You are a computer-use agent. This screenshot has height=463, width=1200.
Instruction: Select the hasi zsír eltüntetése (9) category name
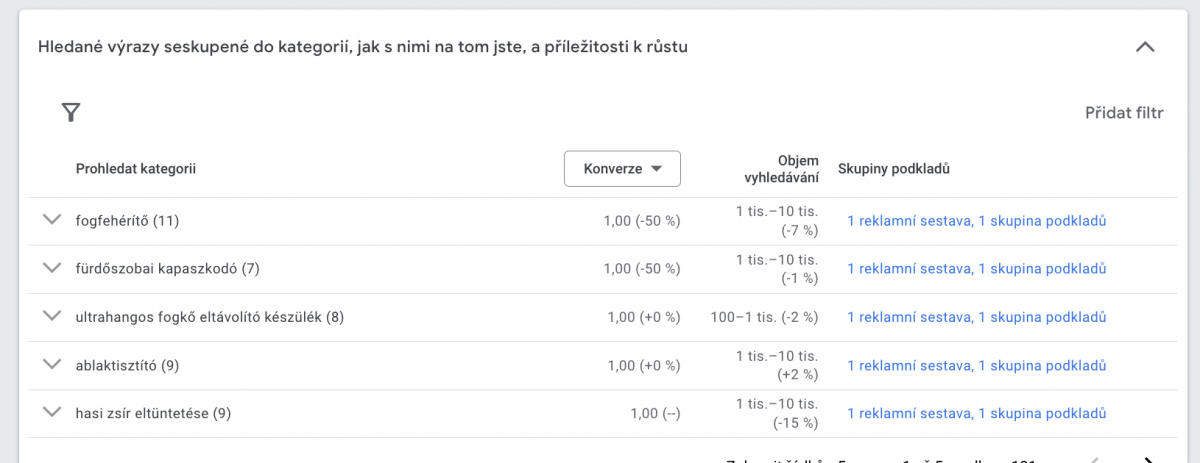point(153,413)
